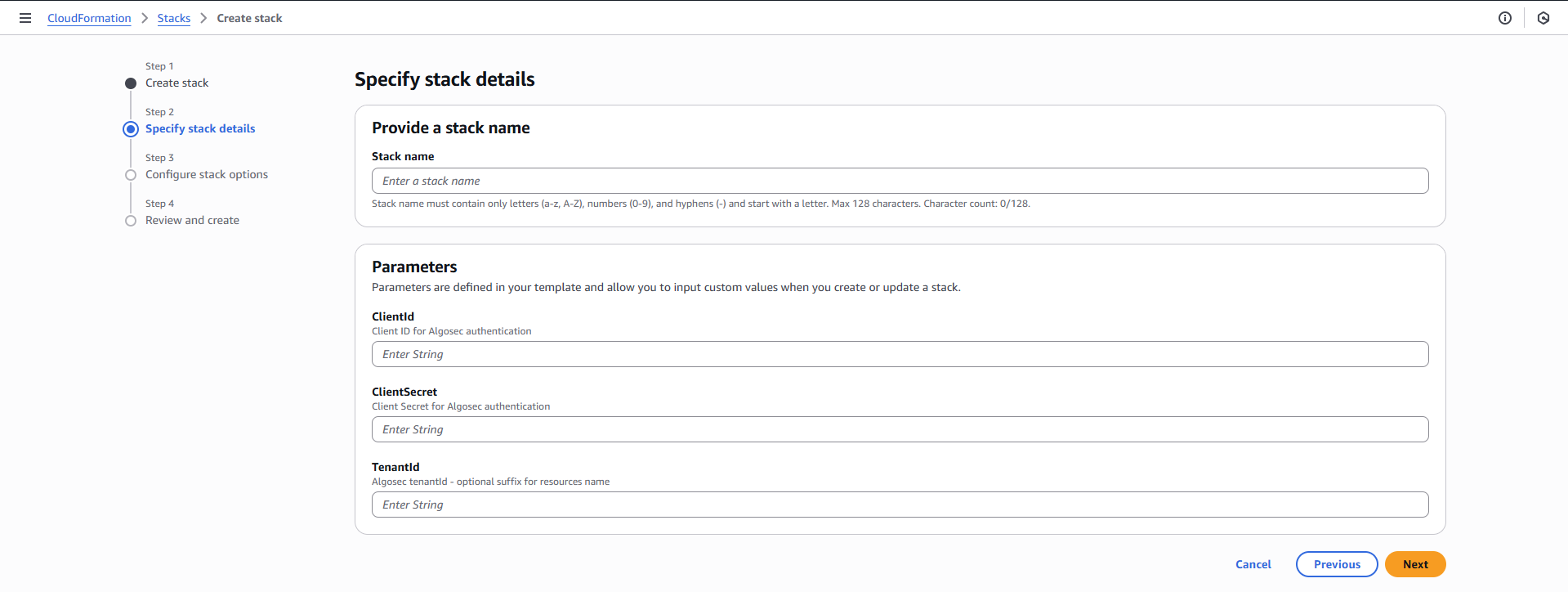Click the hexagon settings icon in header

coord(1543,18)
